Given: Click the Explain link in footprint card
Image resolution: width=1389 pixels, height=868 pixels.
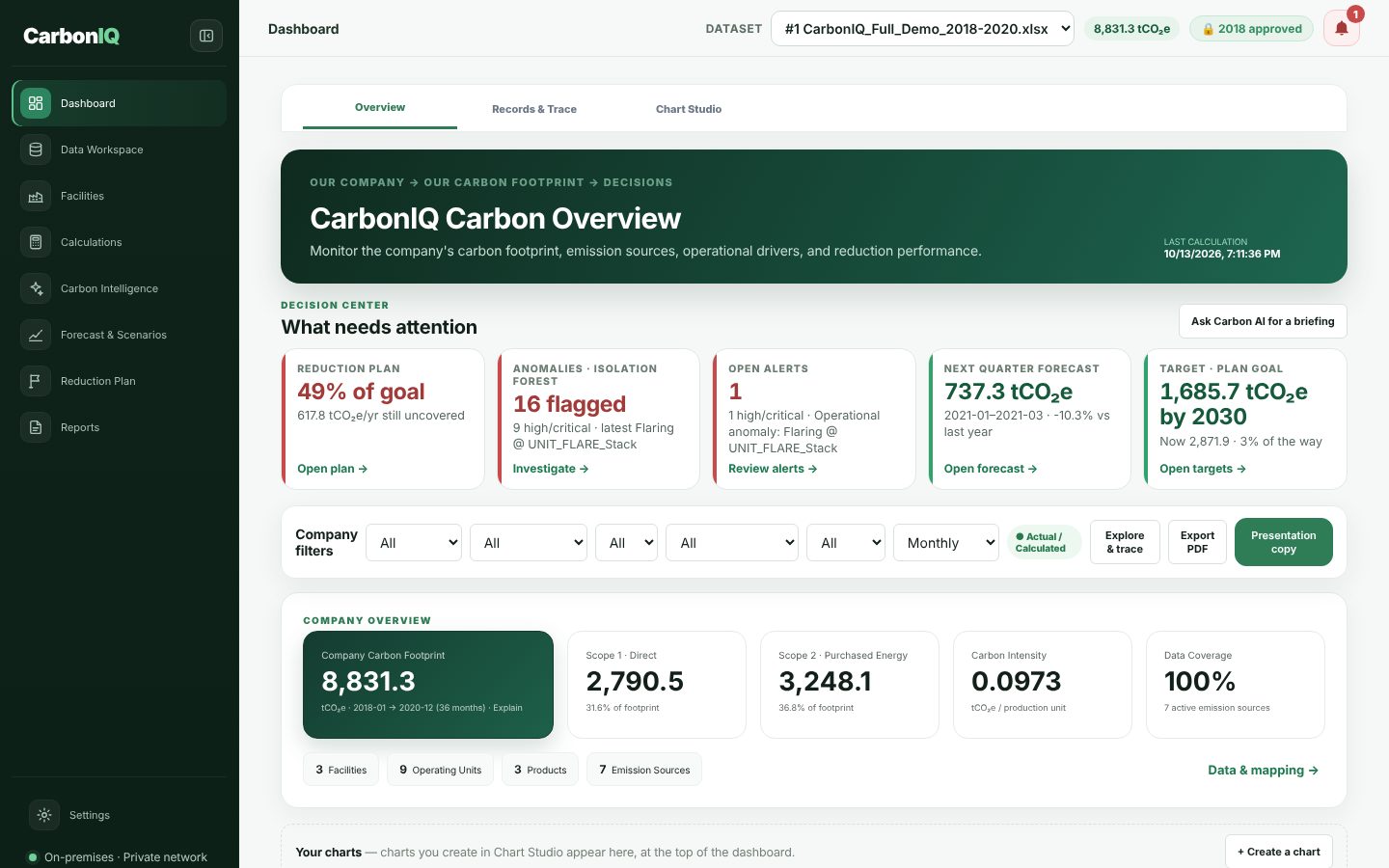Looking at the screenshot, I should pos(507,708).
